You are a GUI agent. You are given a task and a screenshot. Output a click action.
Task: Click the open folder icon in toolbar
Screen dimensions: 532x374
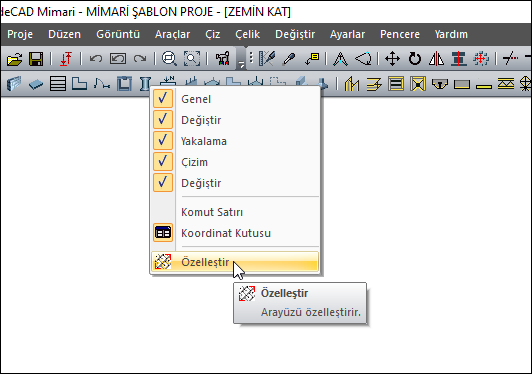14,59
